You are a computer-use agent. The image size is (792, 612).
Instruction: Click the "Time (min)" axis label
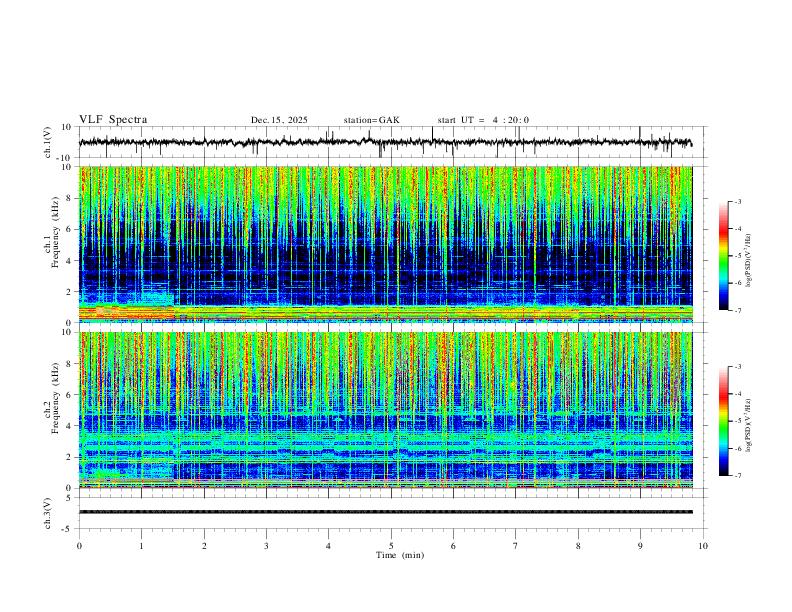pyautogui.click(x=400, y=555)
